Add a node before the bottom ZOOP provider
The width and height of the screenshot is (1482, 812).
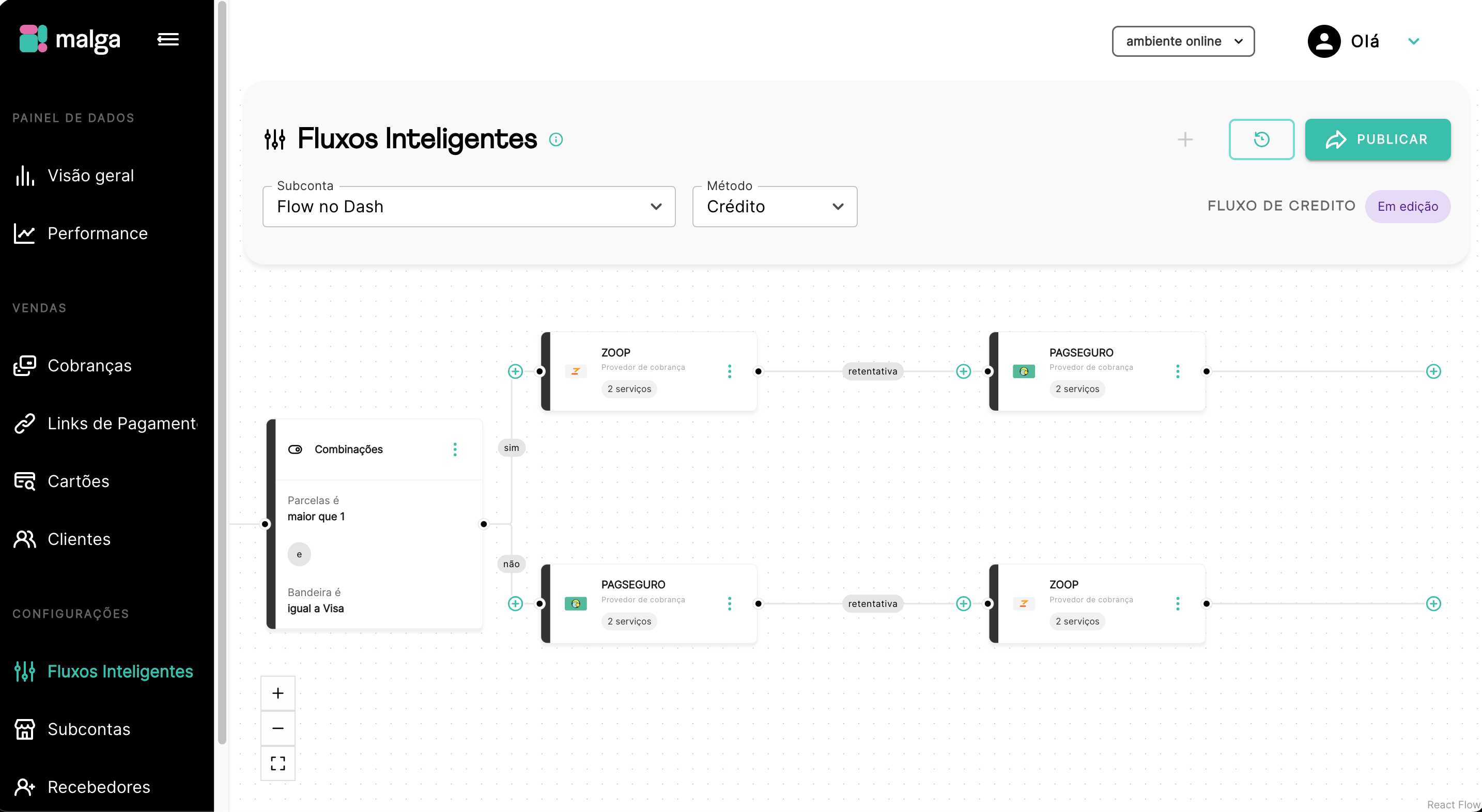coord(963,603)
